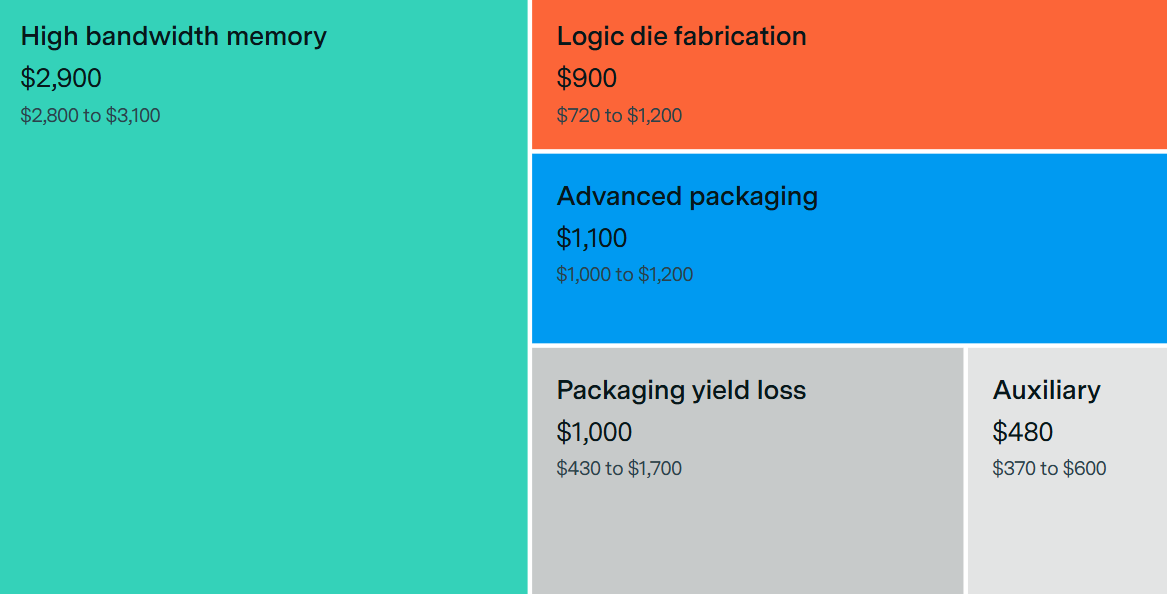Viewport: 1167px width, 594px height.
Task: Click the Auxiliary title
Action: click(1046, 390)
